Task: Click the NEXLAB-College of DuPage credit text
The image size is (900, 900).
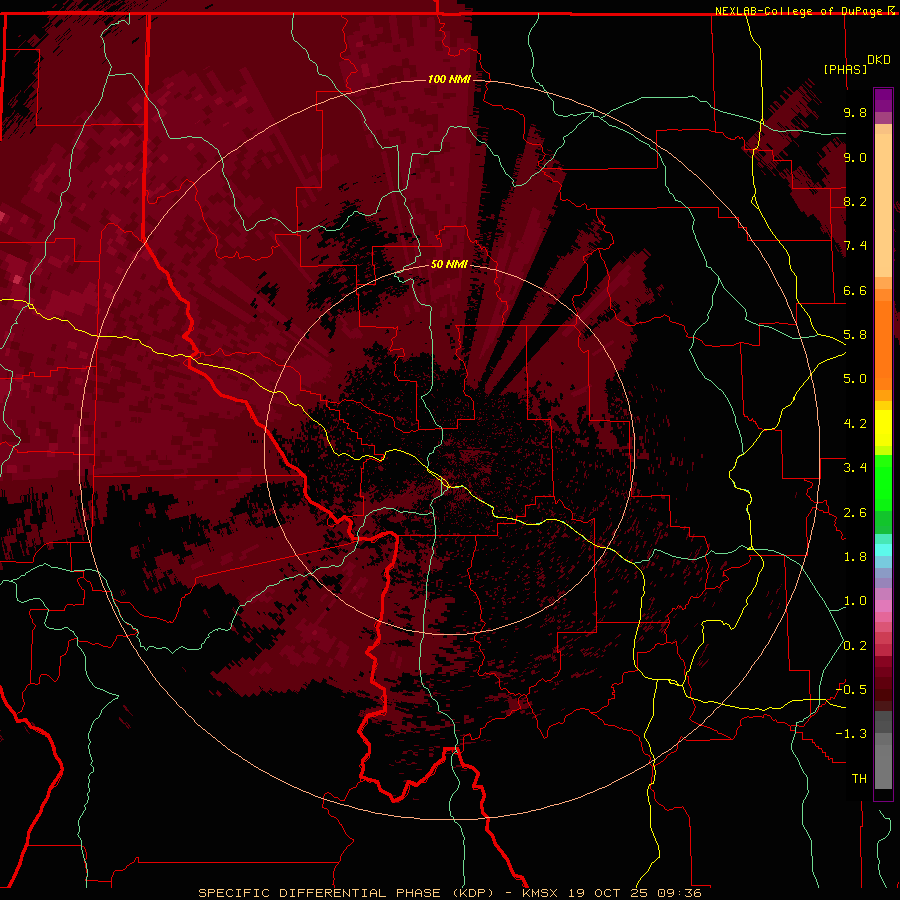Action: pos(800,11)
